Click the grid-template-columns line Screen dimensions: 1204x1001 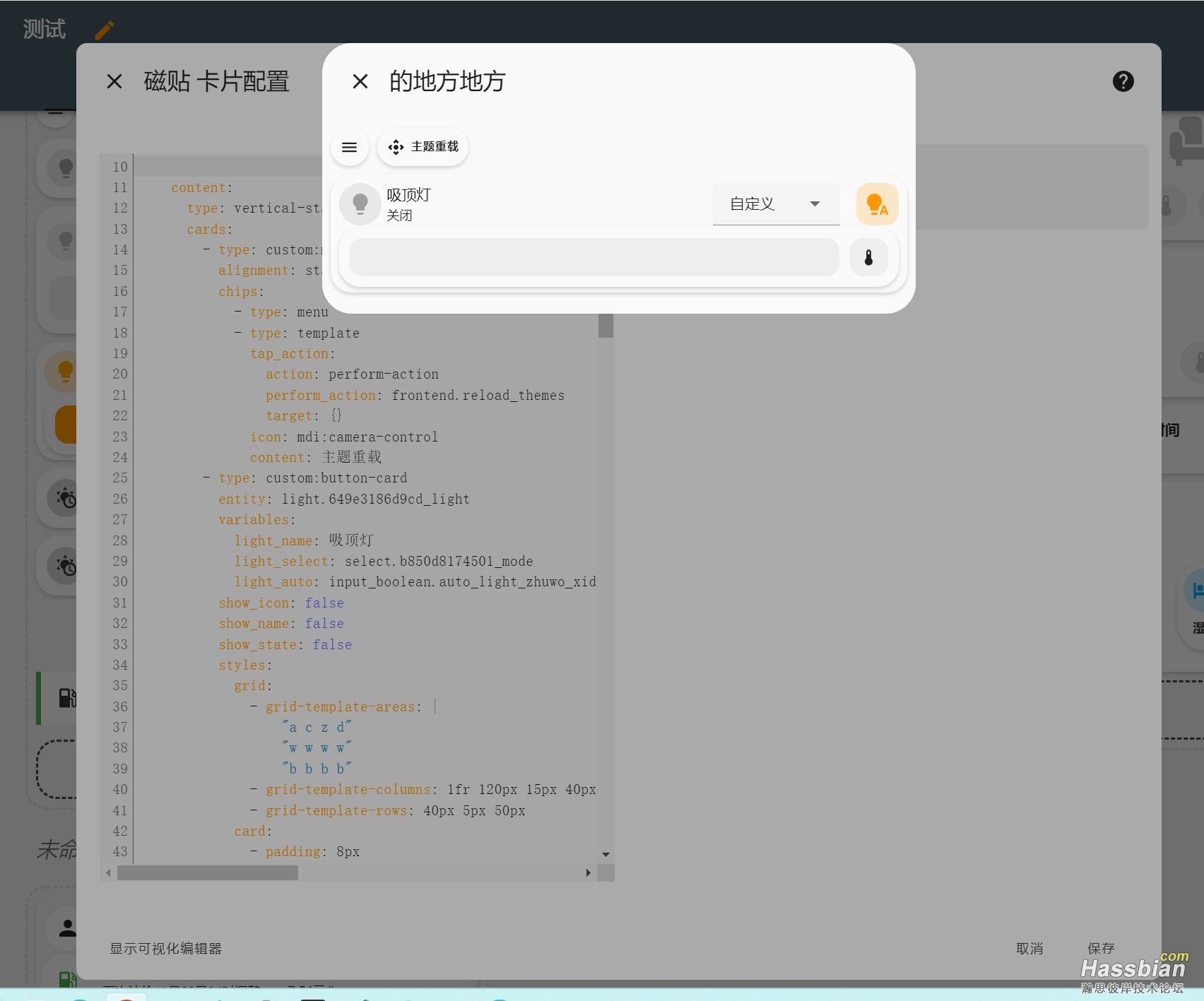click(424, 790)
